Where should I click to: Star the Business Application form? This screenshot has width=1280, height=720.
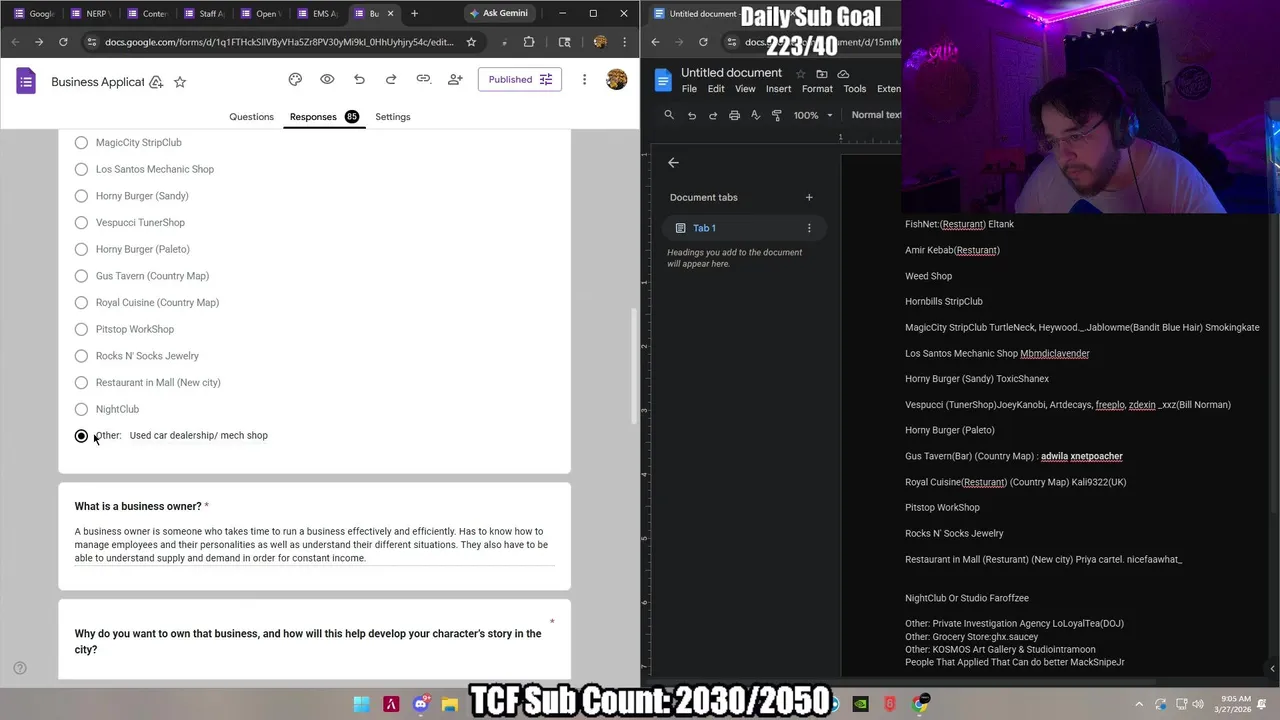pos(180,82)
